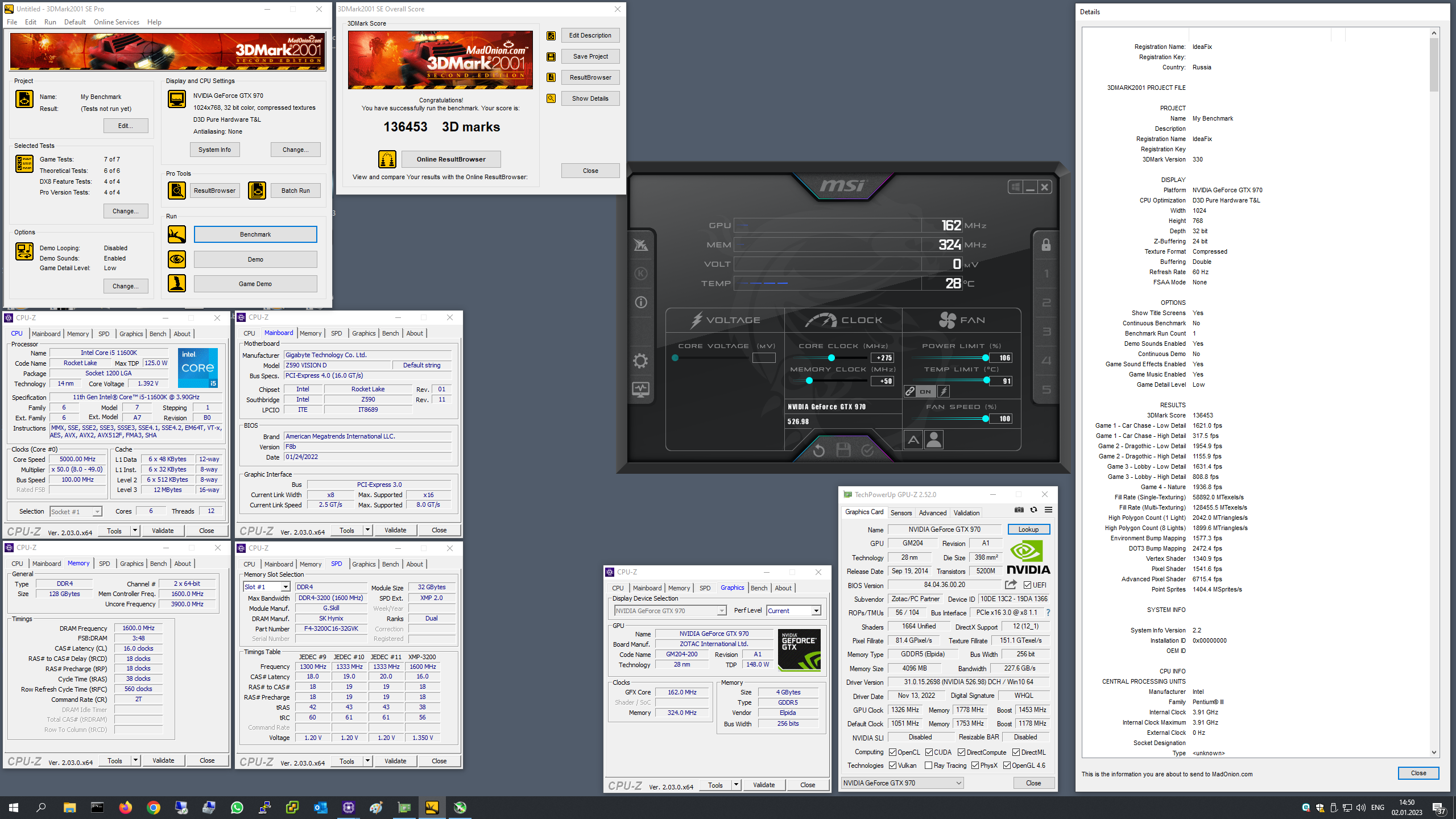The width and height of the screenshot is (1456, 819).
Task: Click the MSI Afterburner settings gear icon
Action: coord(640,361)
